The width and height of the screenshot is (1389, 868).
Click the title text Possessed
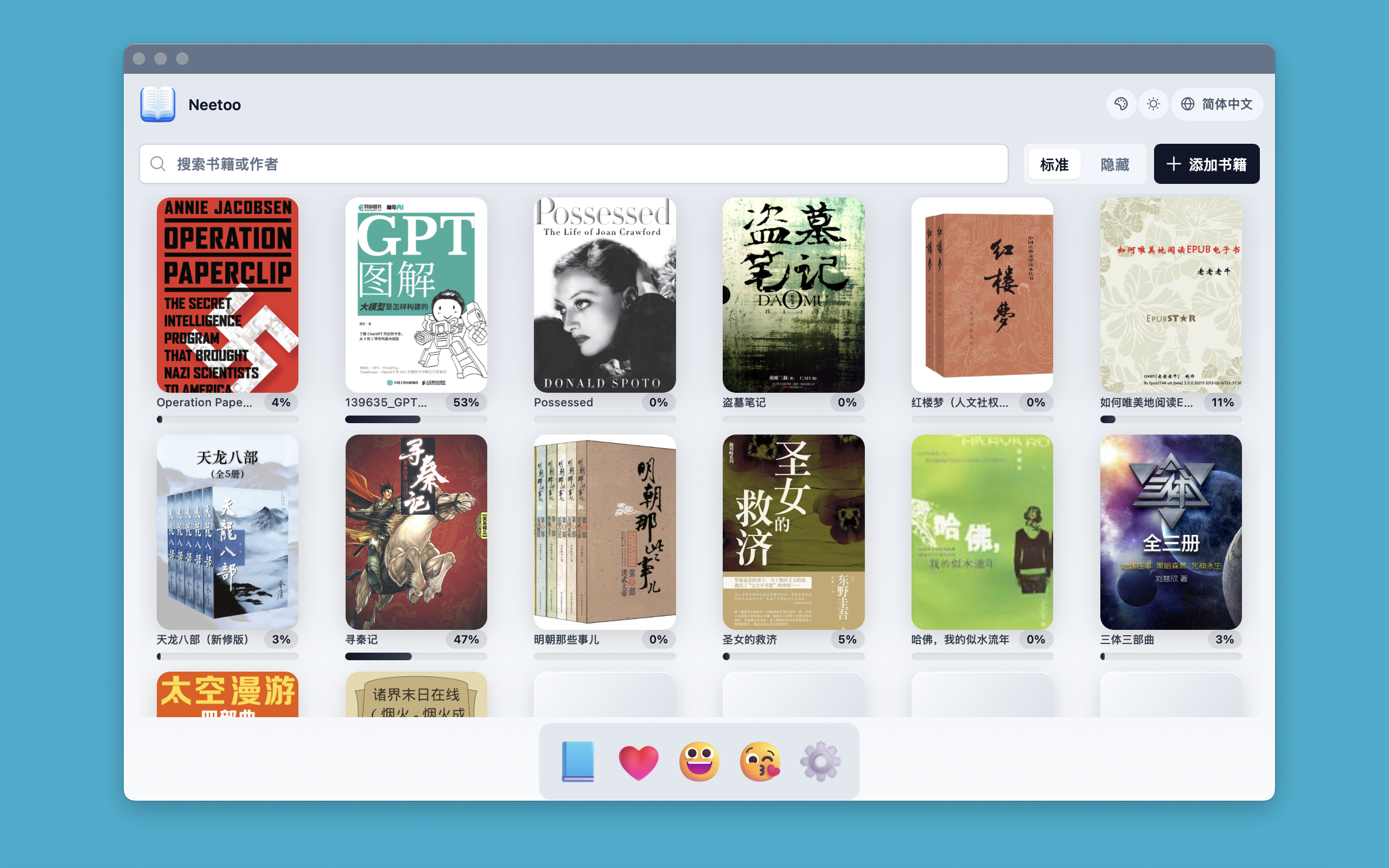564,403
